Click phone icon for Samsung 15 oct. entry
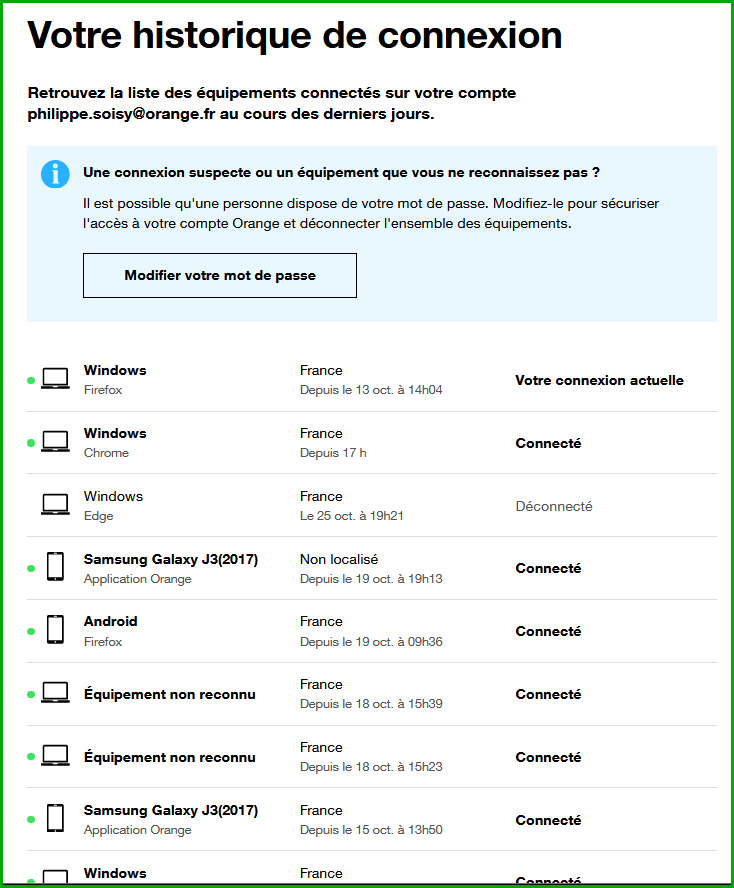The height and width of the screenshot is (888, 734). coord(55,819)
